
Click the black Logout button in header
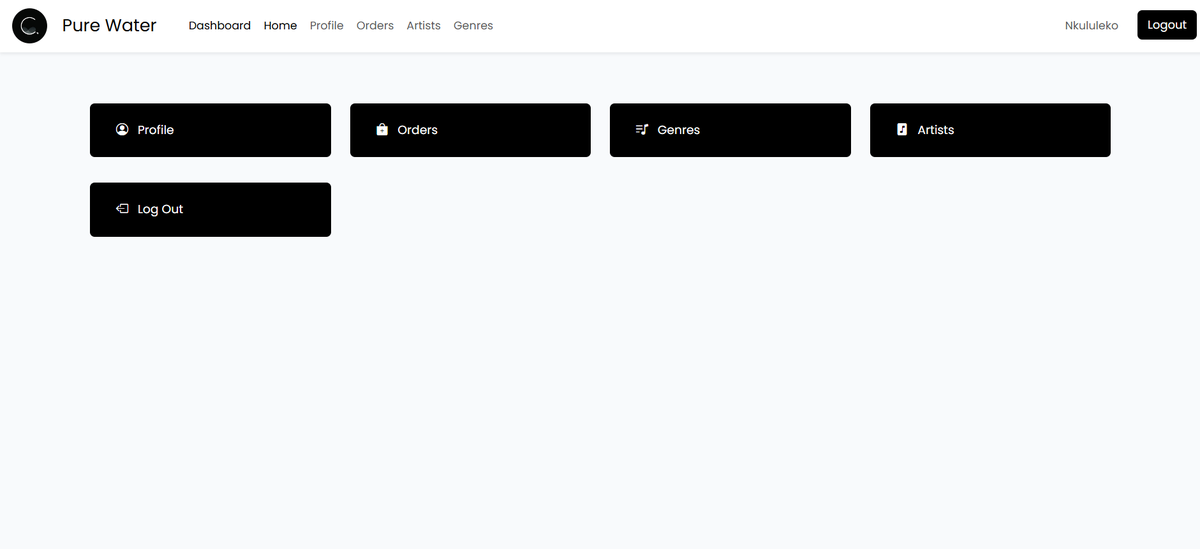1167,25
